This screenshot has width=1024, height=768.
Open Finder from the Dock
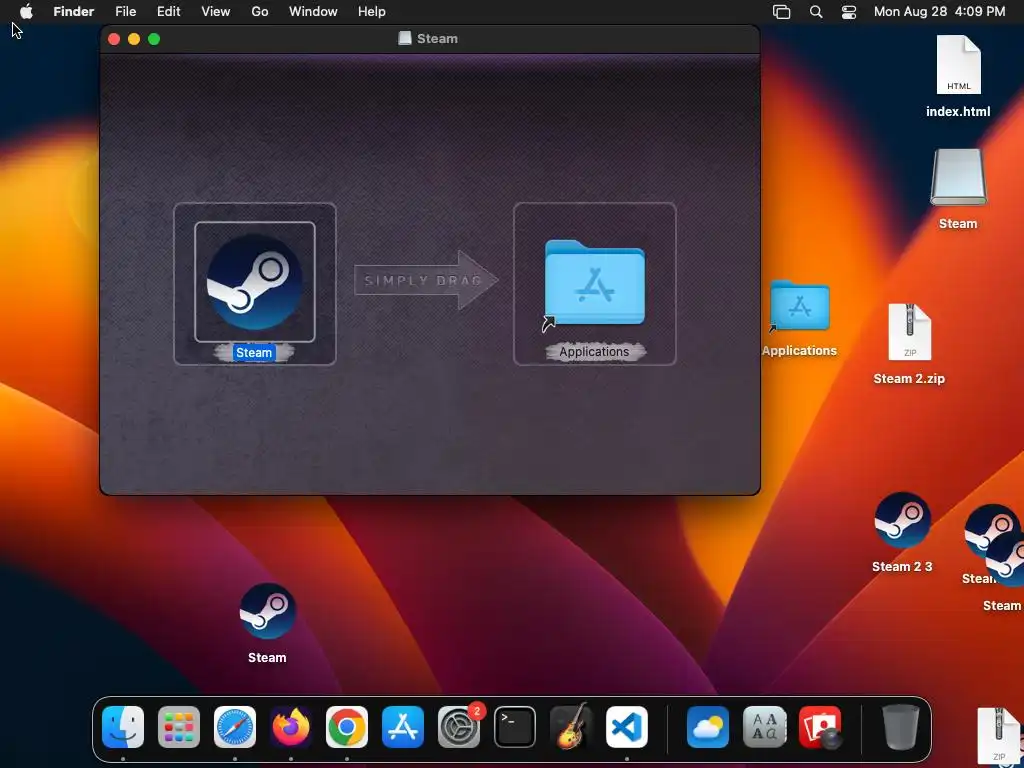[123, 726]
